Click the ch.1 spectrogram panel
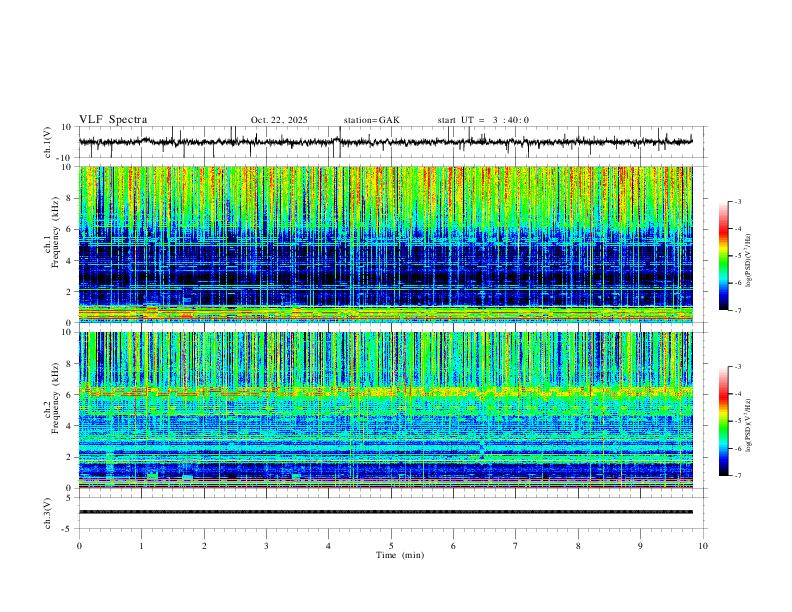The image size is (792, 612). pyautogui.click(x=385, y=244)
